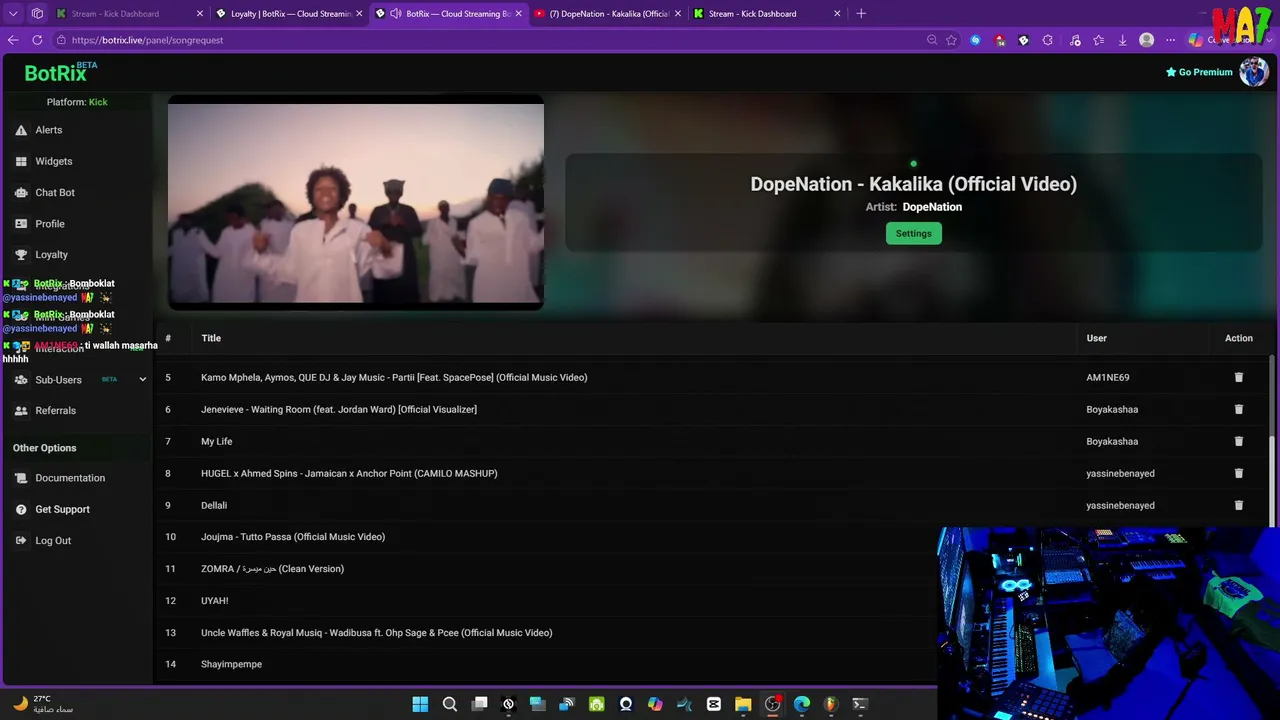The height and width of the screenshot is (720, 1280).
Task: Open File Explorer from the taskbar
Action: (x=743, y=704)
